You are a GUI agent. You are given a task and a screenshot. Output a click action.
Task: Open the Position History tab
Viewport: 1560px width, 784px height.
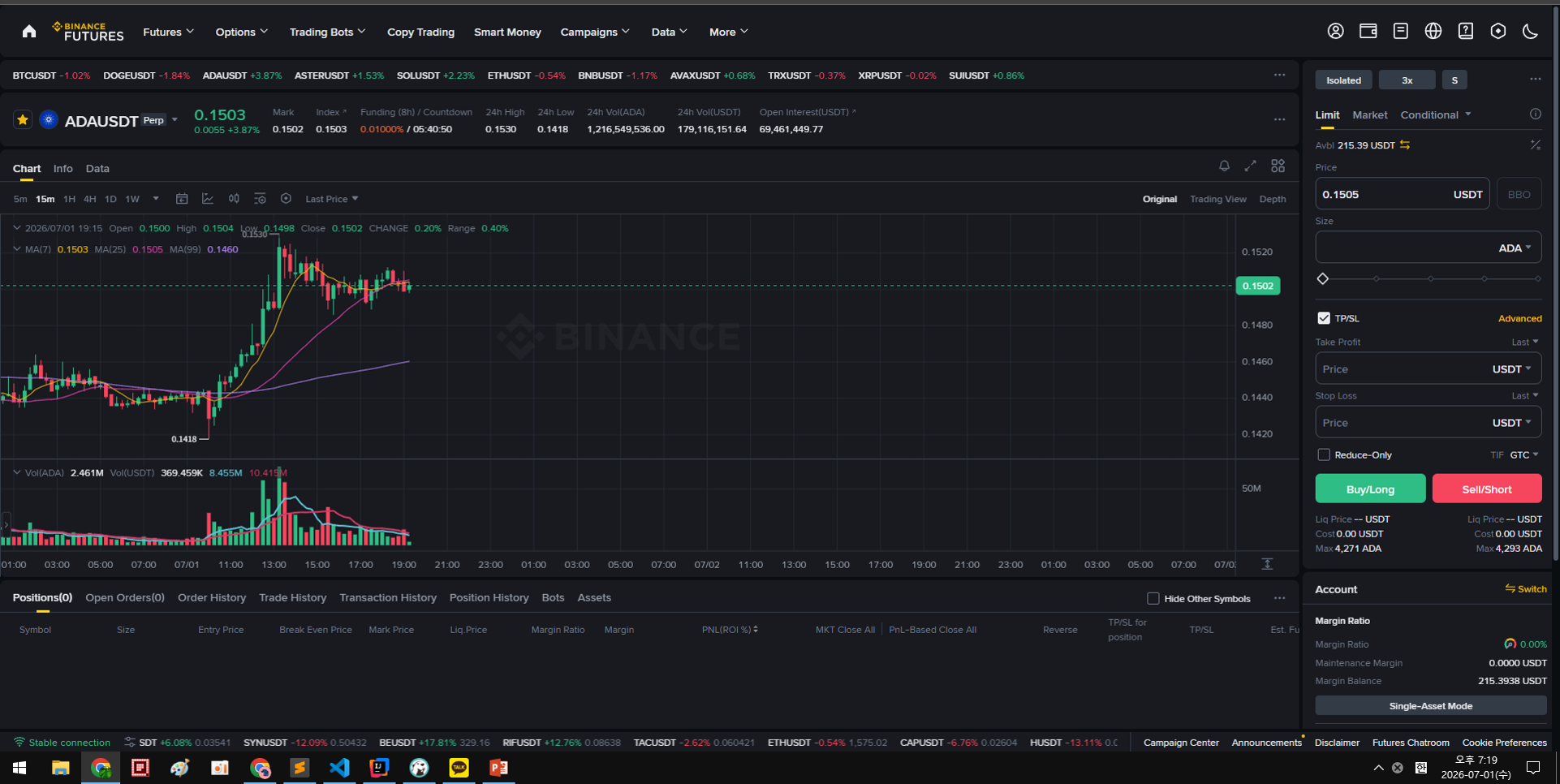[x=489, y=598]
